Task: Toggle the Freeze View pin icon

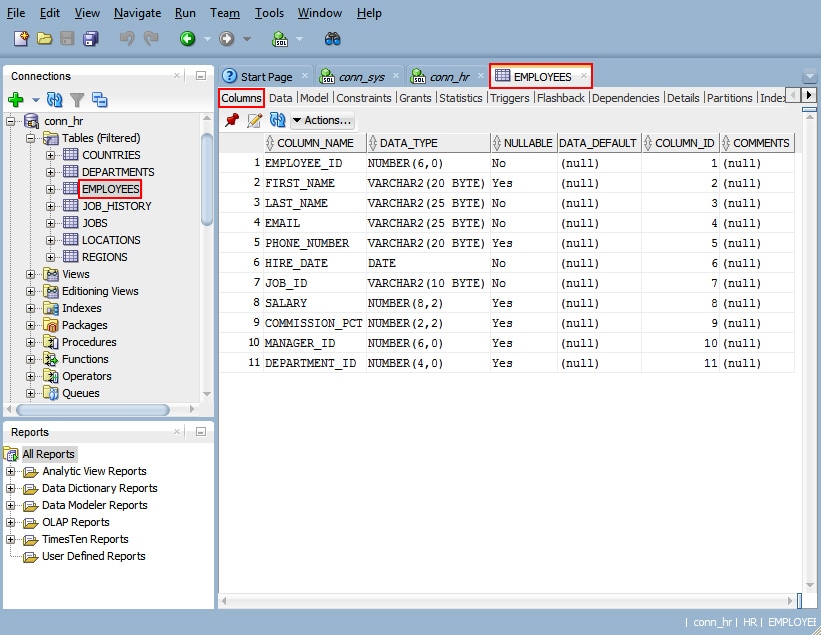Action: 232,120
